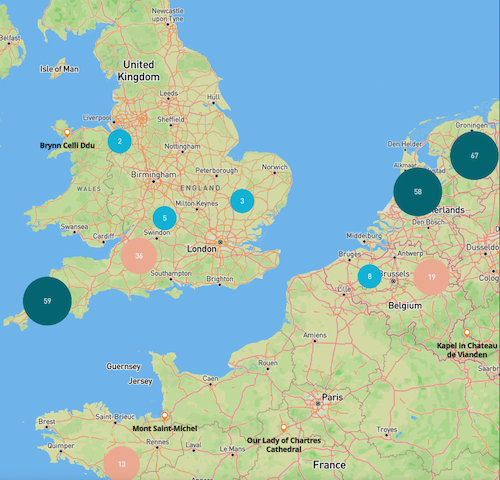Click the Mont Saint-Michel label
This screenshot has height=480, width=500.
pyautogui.click(x=165, y=428)
